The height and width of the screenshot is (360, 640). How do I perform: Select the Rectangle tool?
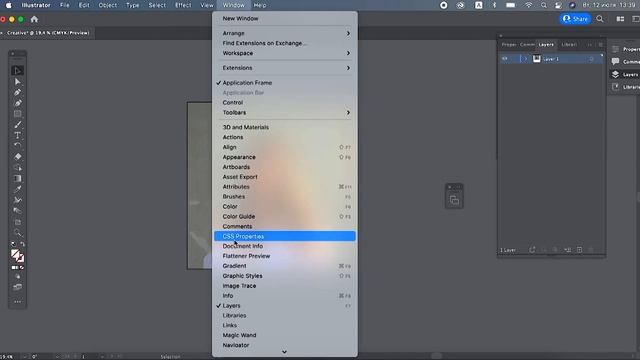click(17, 114)
